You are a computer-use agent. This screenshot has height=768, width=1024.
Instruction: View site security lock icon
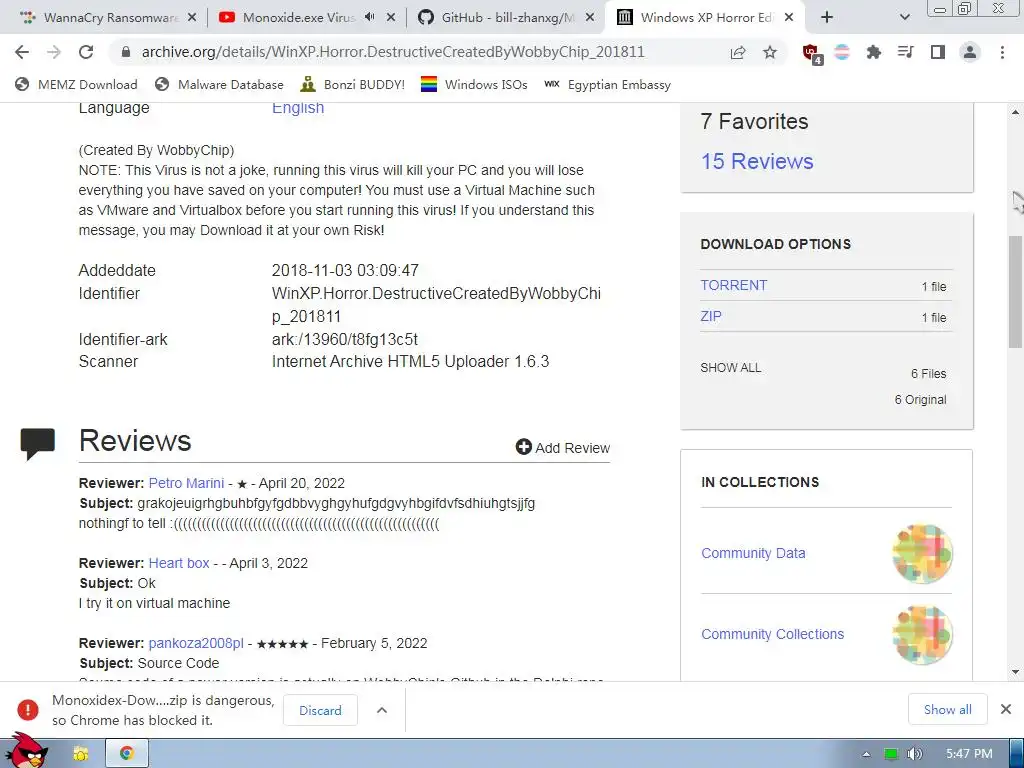pyautogui.click(x=126, y=52)
